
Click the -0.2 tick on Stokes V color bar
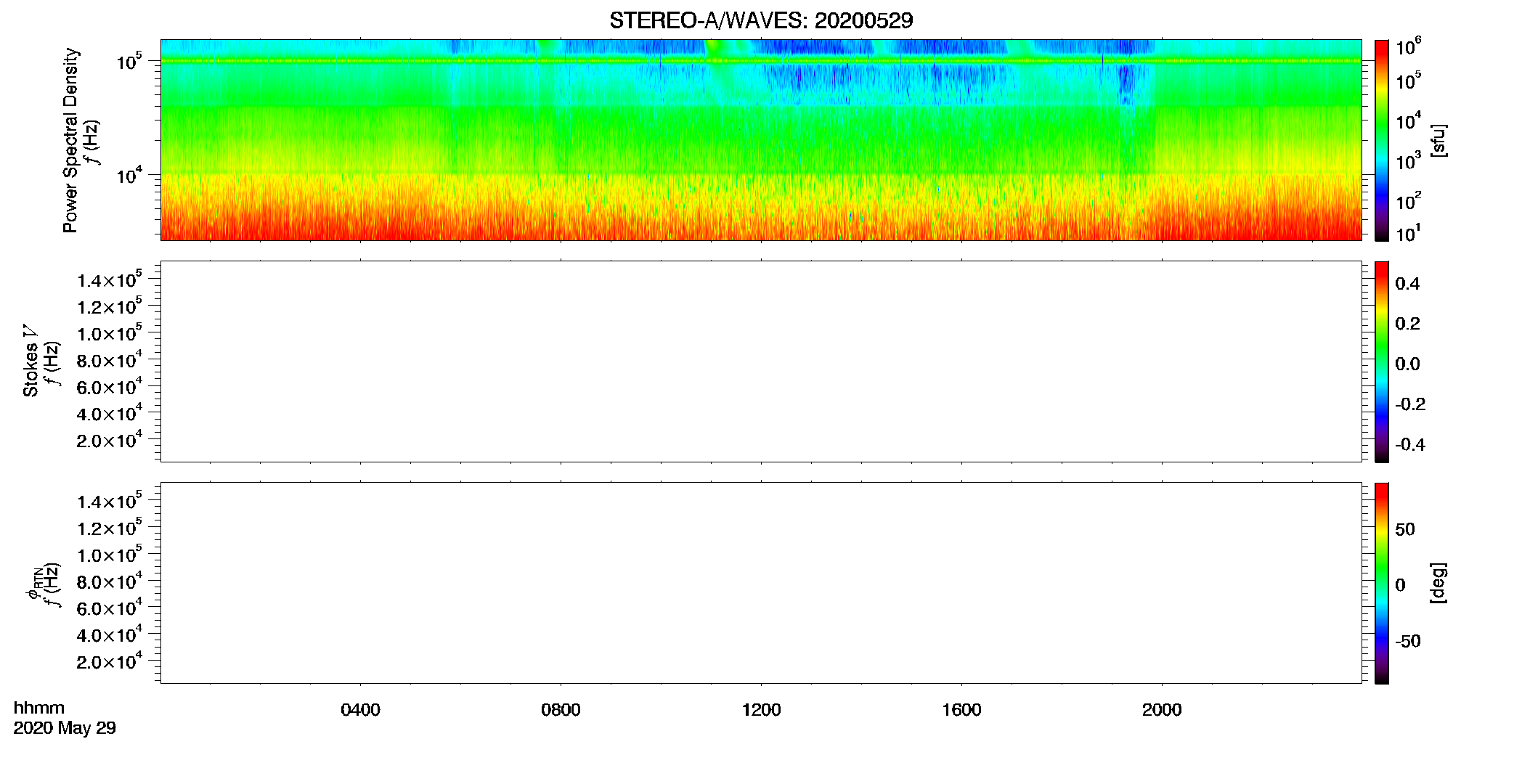tap(1410, 404)
